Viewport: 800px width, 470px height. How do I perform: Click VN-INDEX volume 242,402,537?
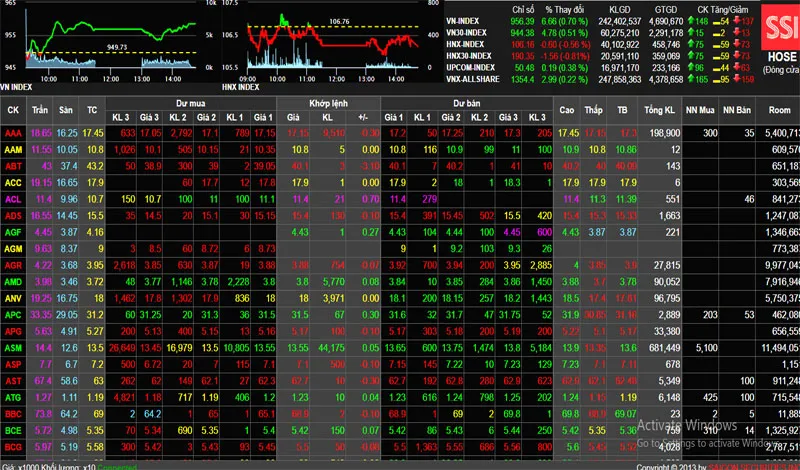(x=618, y=21)
